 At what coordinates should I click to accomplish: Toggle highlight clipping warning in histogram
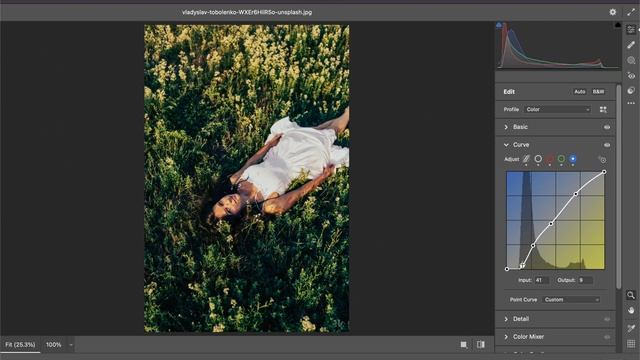click(x=618, y=25)
